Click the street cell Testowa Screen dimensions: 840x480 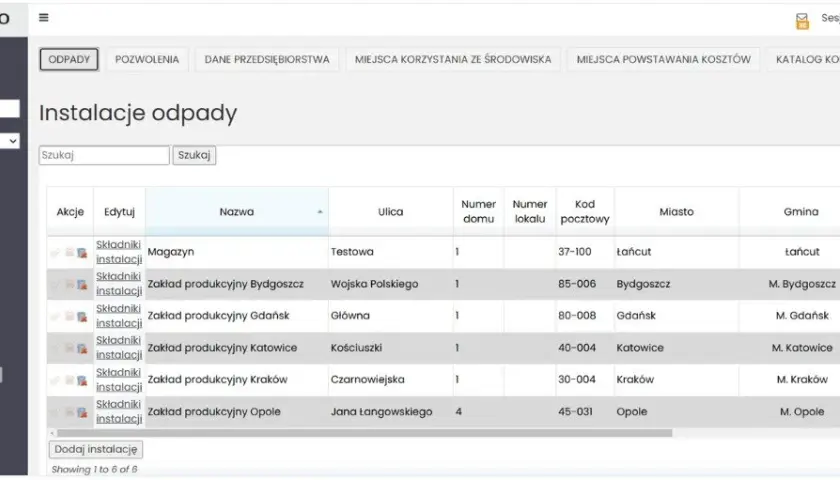(391, 252)
